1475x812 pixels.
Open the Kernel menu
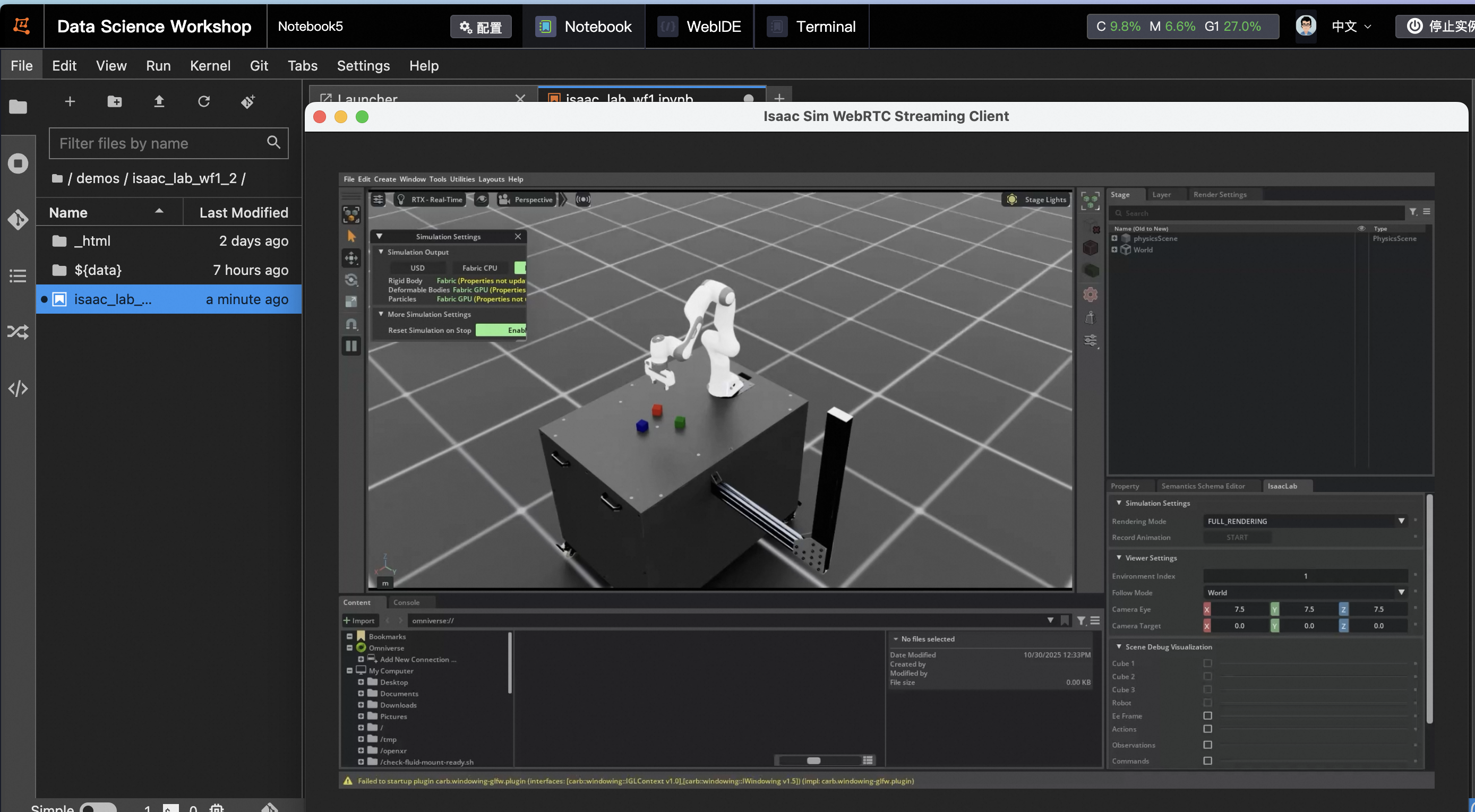pyautogui.click(x=210, y=66)
